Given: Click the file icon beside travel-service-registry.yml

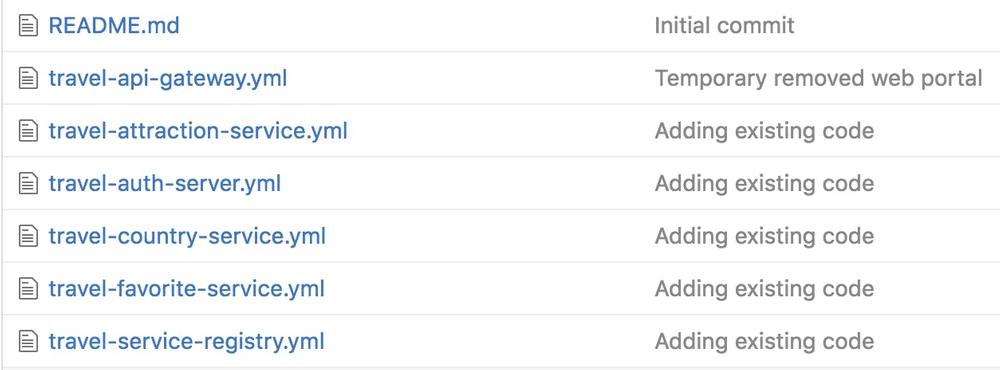Looking at the screenshot, I should [27, 341].
